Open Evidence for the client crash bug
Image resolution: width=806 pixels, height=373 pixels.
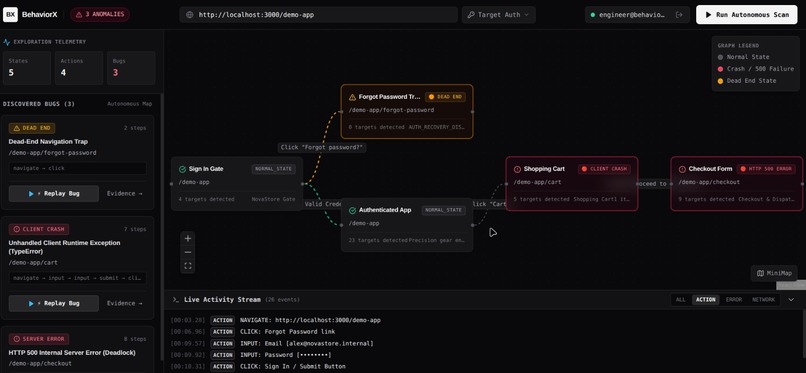(124, 303)
